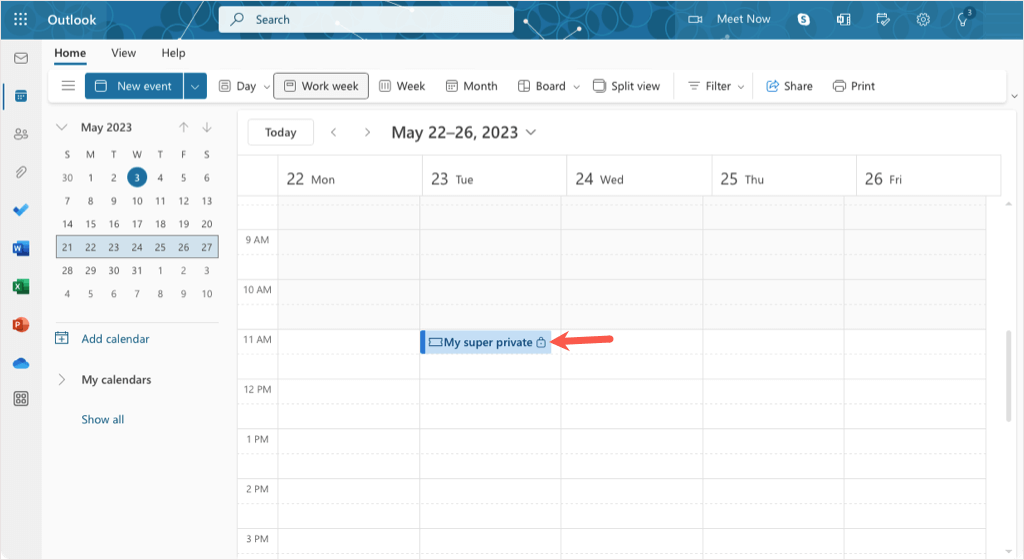Select Work week view
The image size is (1024, 560).
[321, 86]
